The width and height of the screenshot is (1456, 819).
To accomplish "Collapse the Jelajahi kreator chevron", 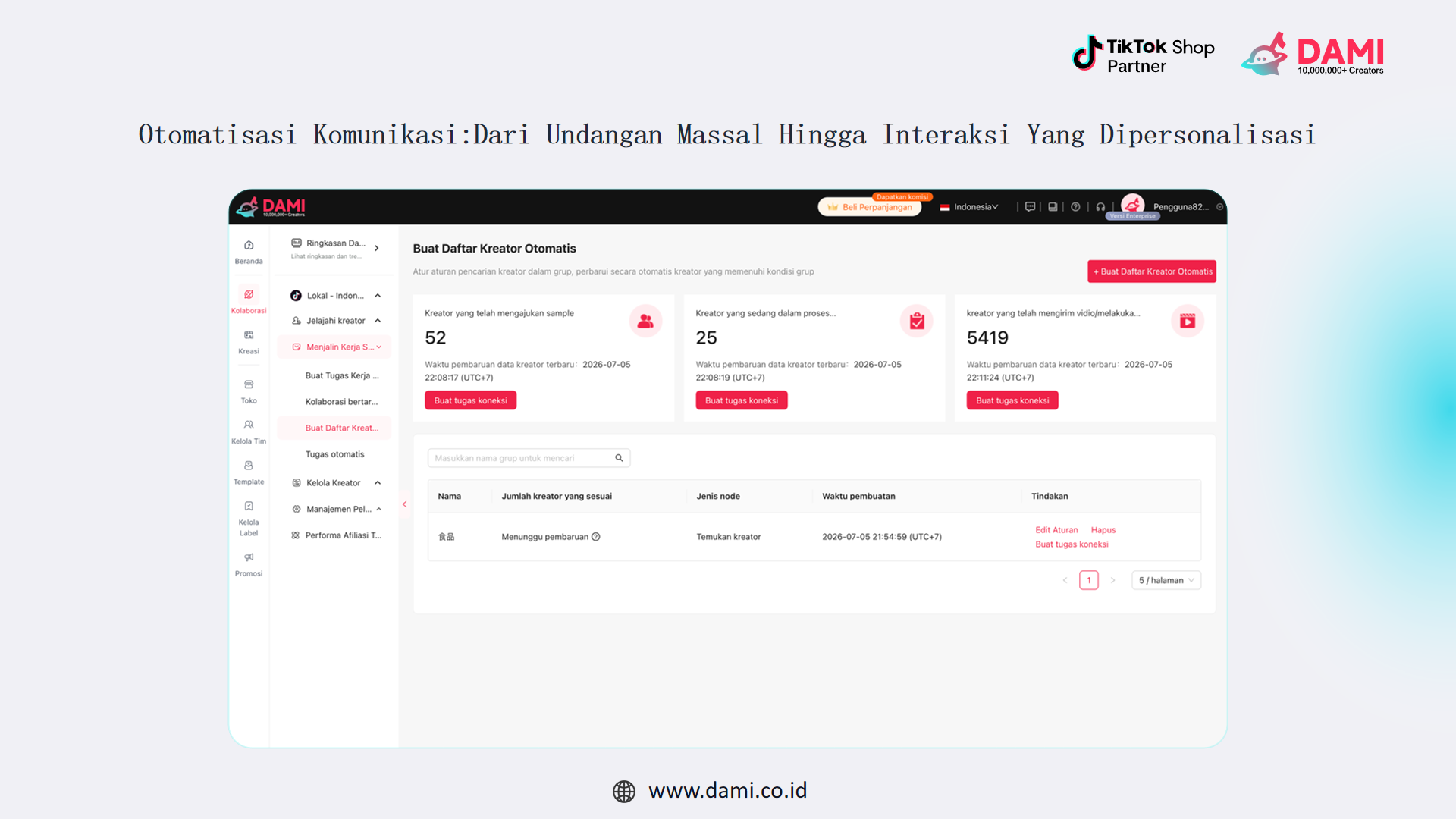I will 378,321.
